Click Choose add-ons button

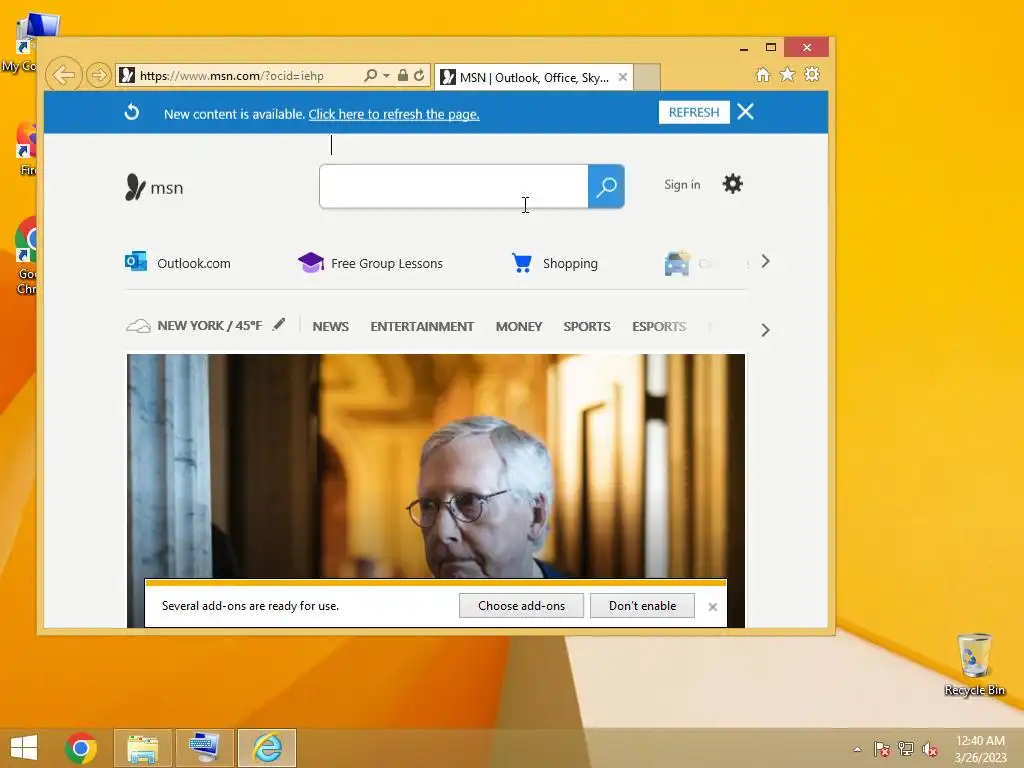(521, 606)
